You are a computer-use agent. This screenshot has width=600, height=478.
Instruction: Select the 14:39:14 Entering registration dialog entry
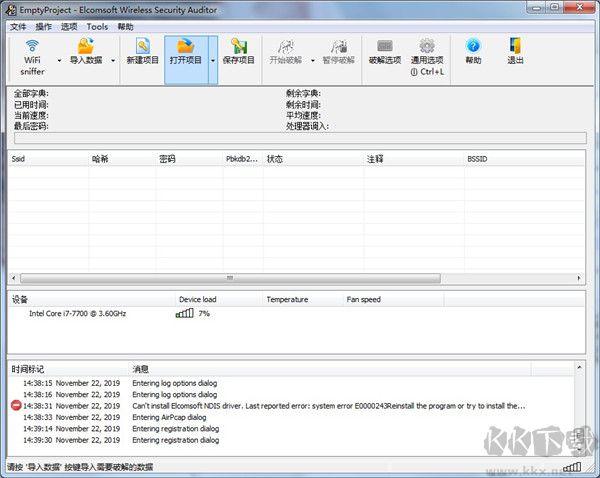pyautogui.click(x=291, y=429)
